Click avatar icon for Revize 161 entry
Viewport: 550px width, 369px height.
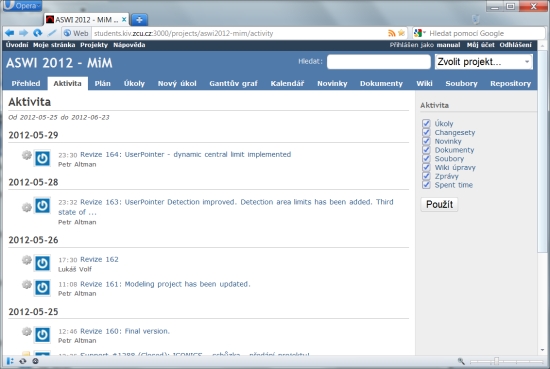coord(42,288)
